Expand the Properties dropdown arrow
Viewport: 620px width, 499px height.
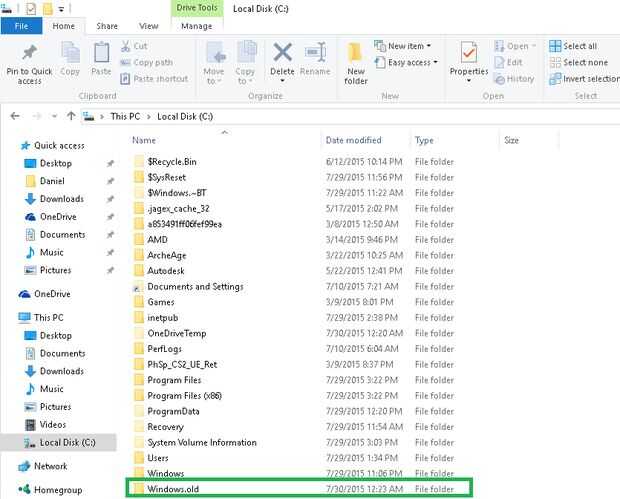point(469,81)
